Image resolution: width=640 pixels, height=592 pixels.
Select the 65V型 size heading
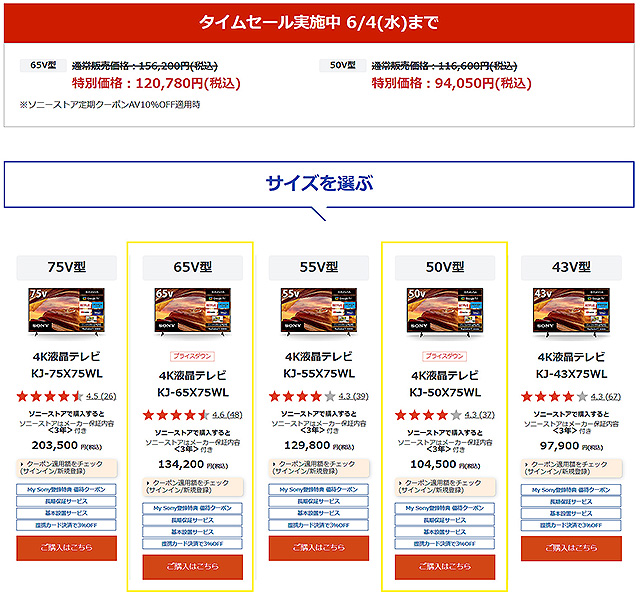pos(193,267)
